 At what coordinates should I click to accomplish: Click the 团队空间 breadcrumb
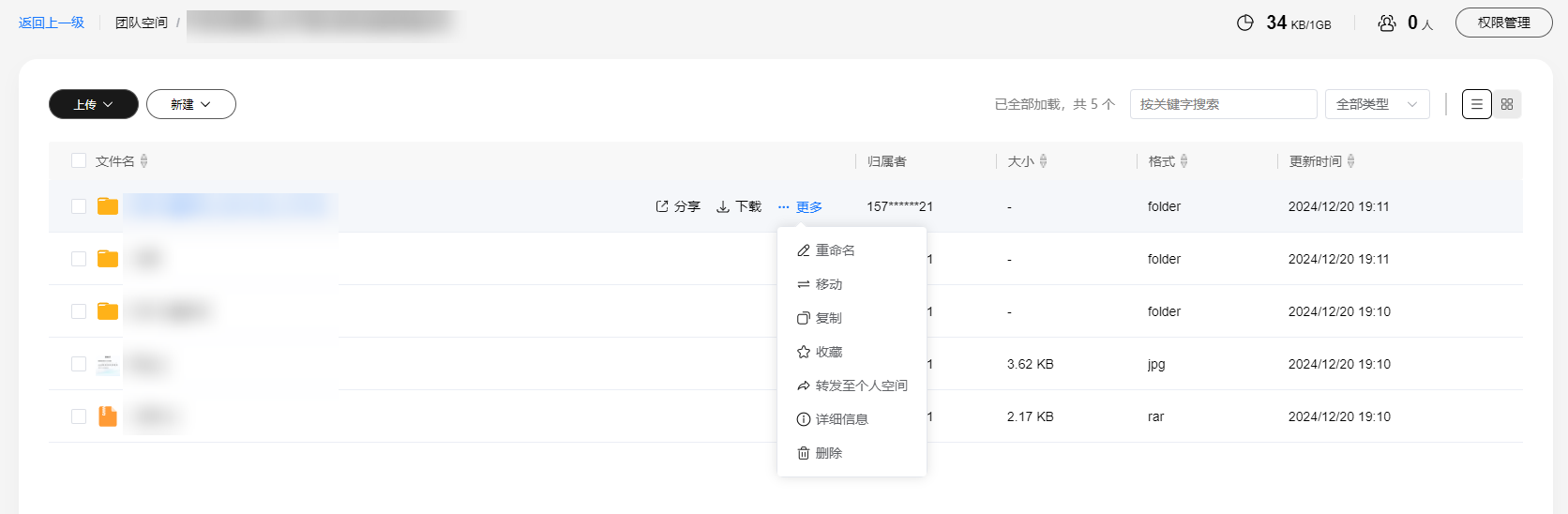coord(142,23)
